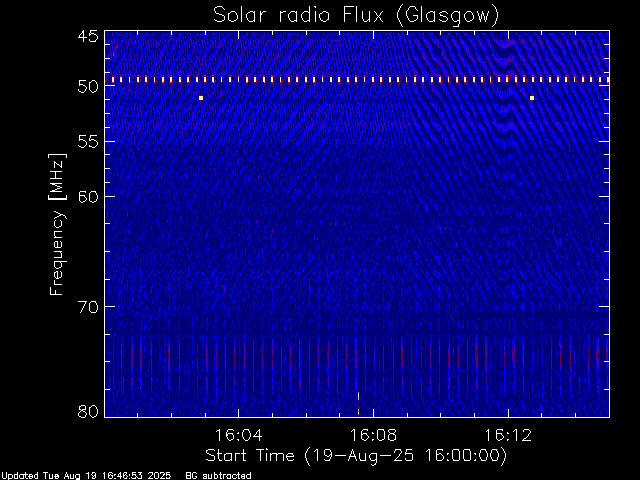Image resolution: width=640 pixels, height=480 pixels.
Task: Click the 'BG subtracted' note
Action: pyautogui.click(x=218, y=476)
